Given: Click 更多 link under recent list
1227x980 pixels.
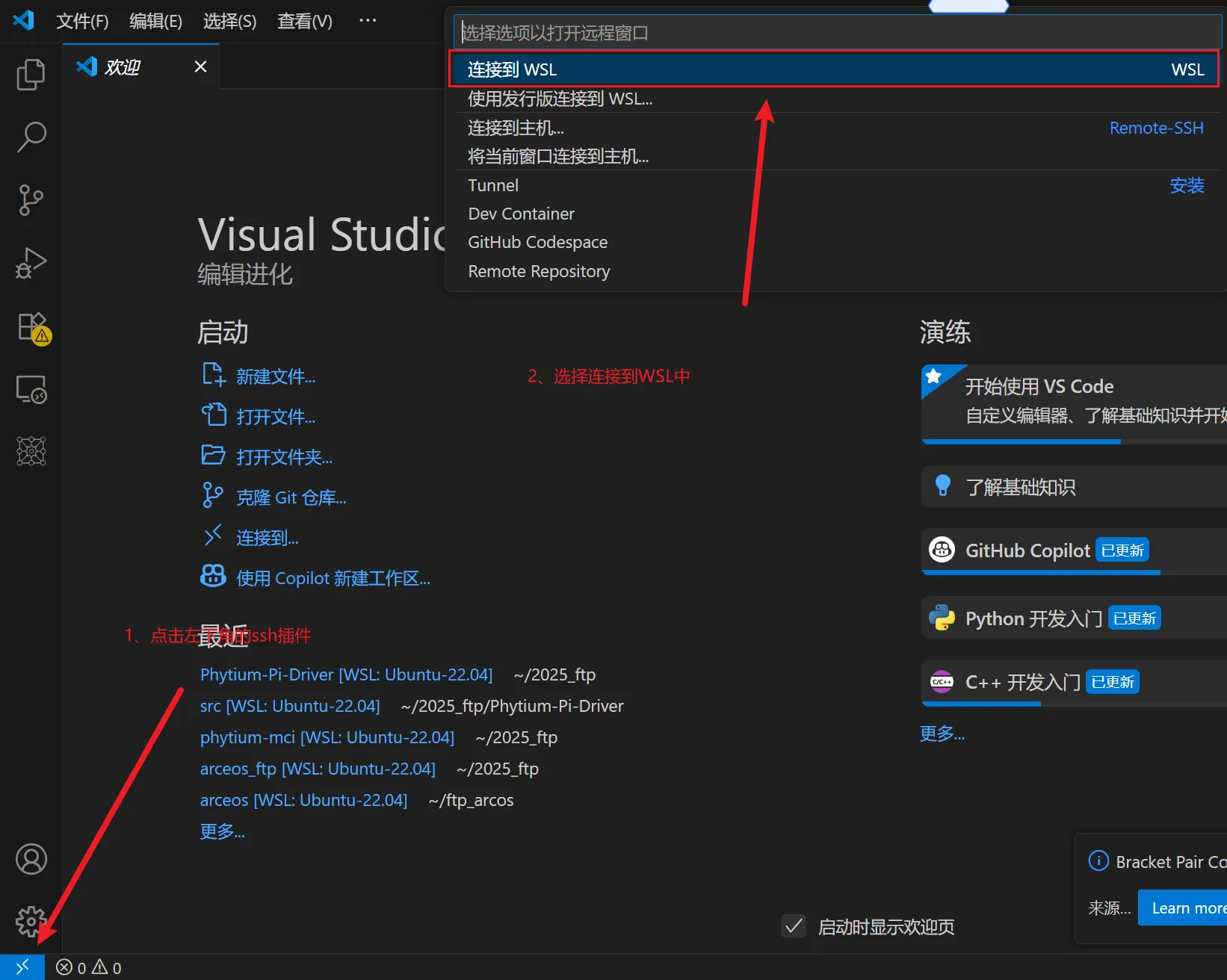Looking at the screenshot, I should point(222,831).
